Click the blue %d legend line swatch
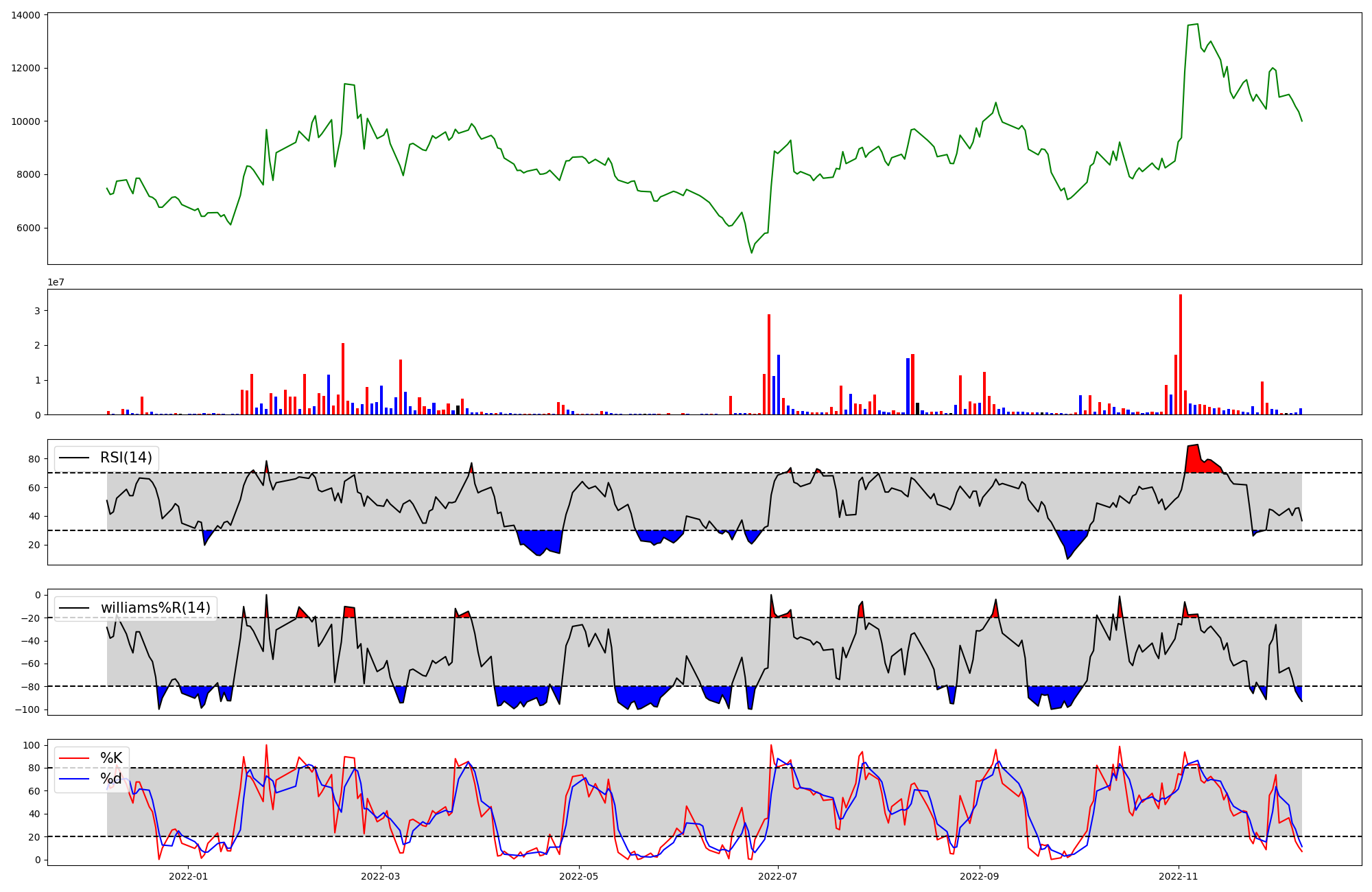Image resolution: width=1372 pixels, height=892 pixels. tap(74, 779)
